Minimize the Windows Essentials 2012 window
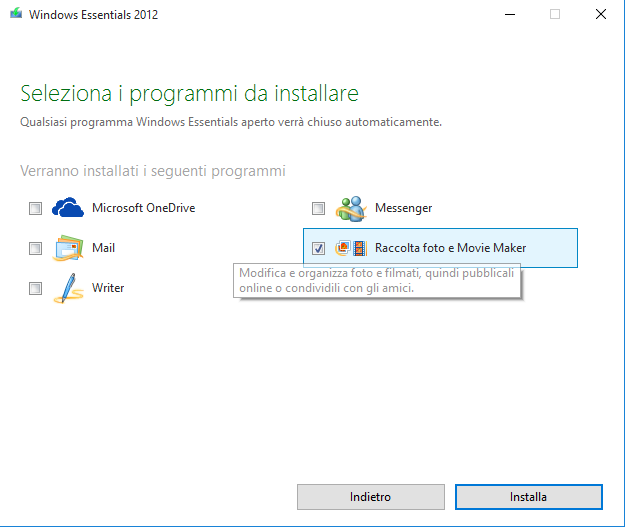 pos(510,14)
